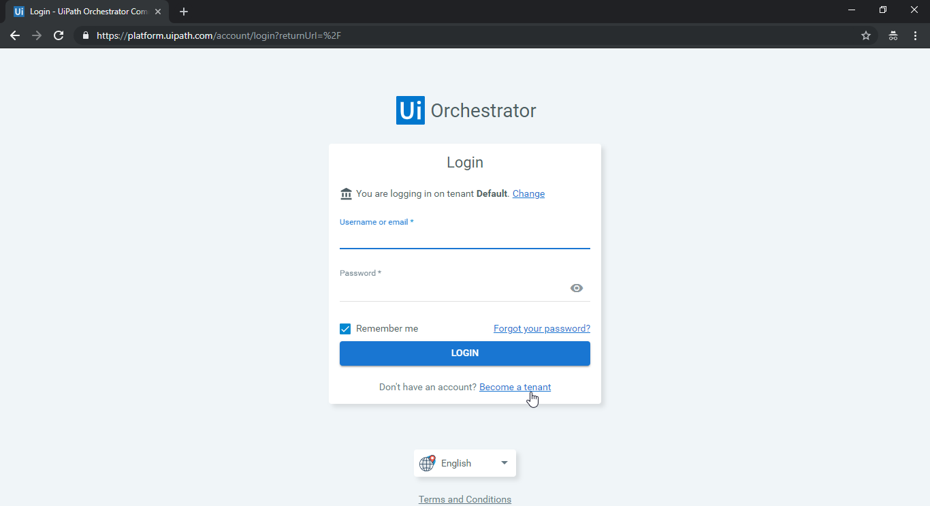Select the Login UiPath Orchestrator browser tab
Image resolution: width=930 pixels, height=506 pixels.
point(88,11)
